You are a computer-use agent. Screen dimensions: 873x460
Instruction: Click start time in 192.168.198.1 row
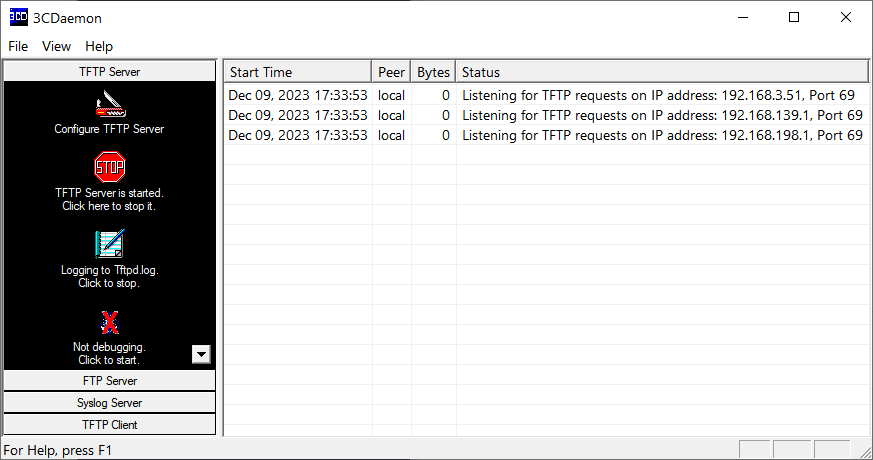(298, 135)
